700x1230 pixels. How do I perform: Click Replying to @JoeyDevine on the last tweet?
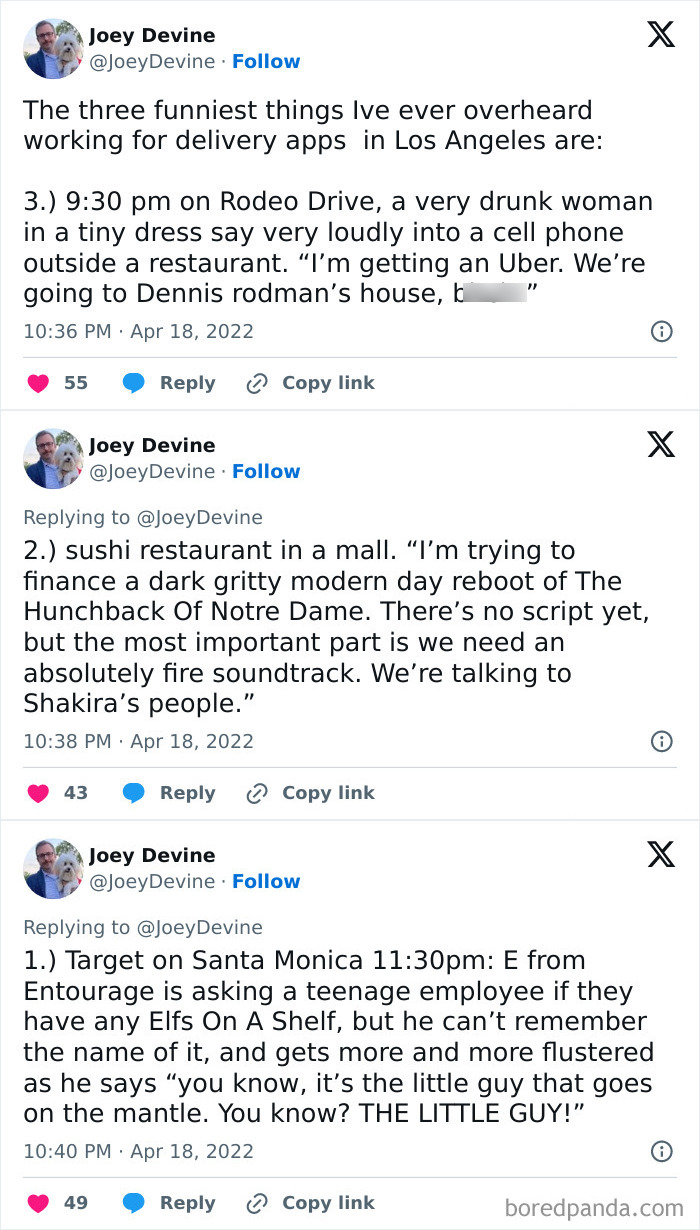(145, 927)
